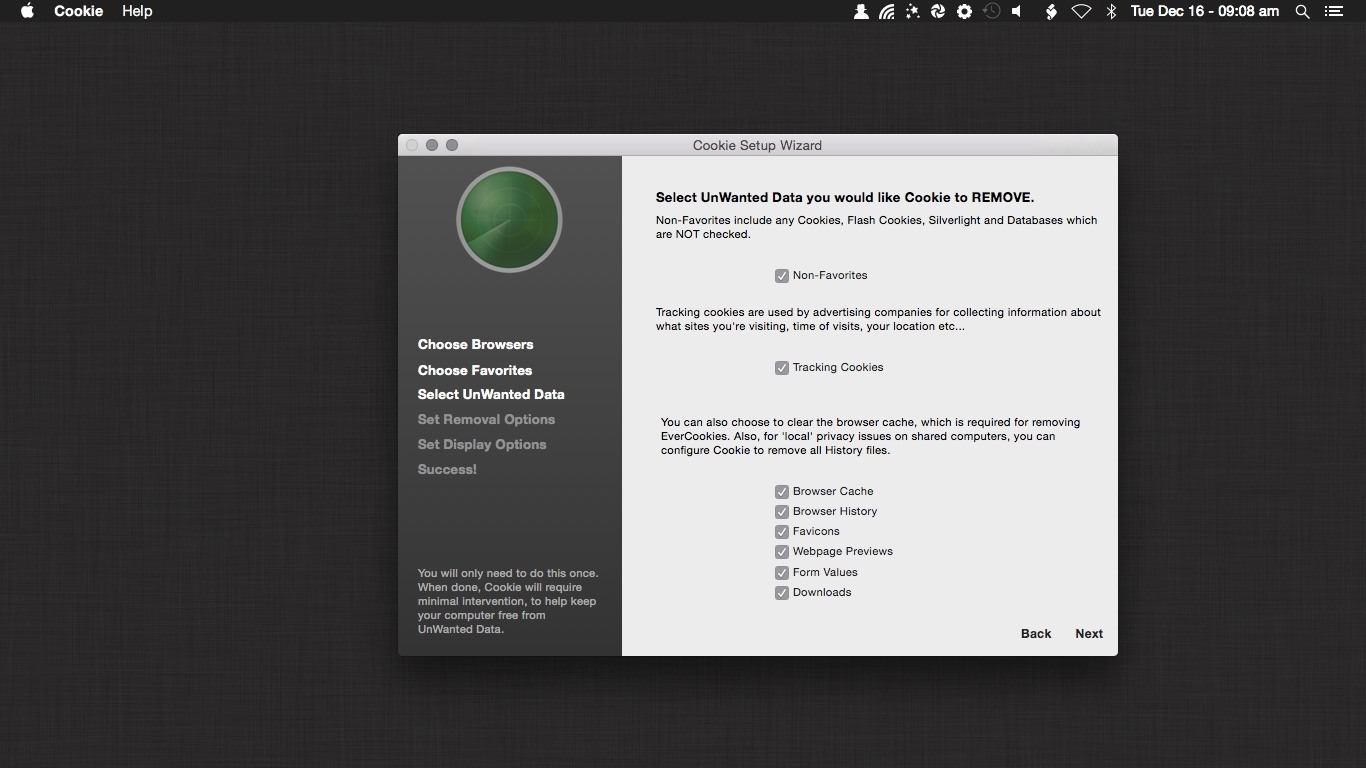Toggle the Webpage Previews checkbox
Viewport: 1366px width, 768px height.
[782, 552]
